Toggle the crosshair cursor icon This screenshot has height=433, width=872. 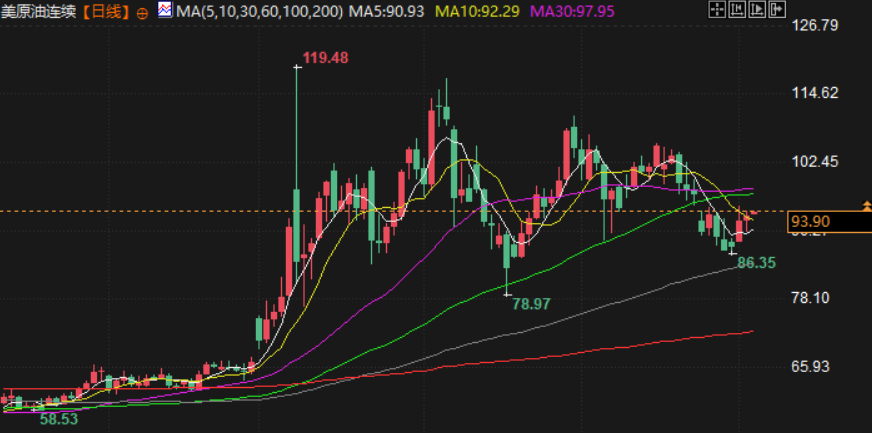coord(717,8)
